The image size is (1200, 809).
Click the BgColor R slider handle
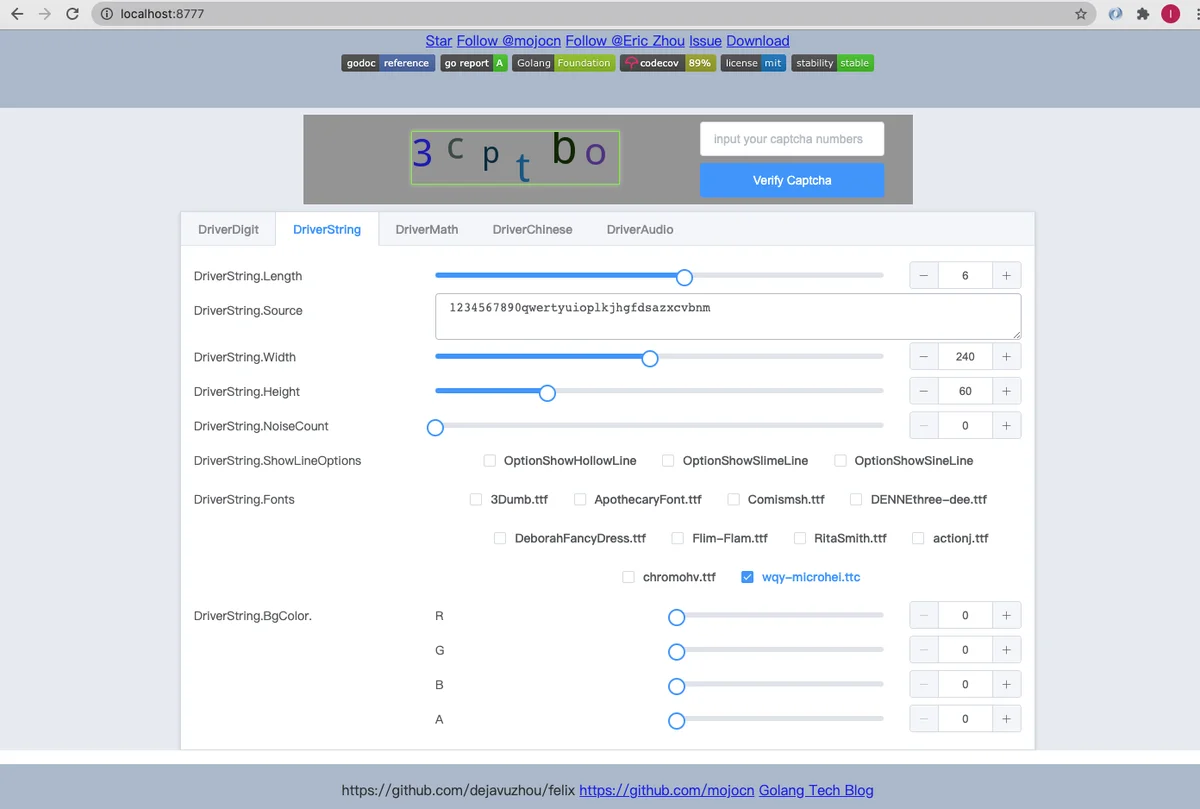coord(676,617)
